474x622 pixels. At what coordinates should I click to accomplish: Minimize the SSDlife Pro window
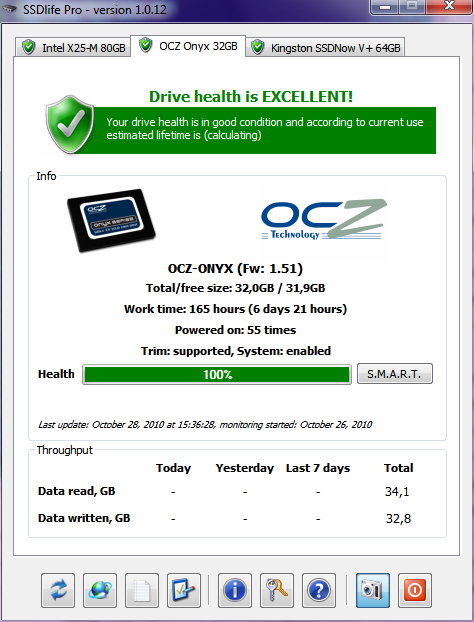coord(386,7)
